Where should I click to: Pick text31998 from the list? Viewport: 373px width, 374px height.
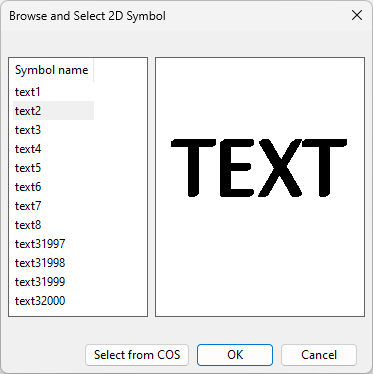pyautogui.click(x=53, y=263)
